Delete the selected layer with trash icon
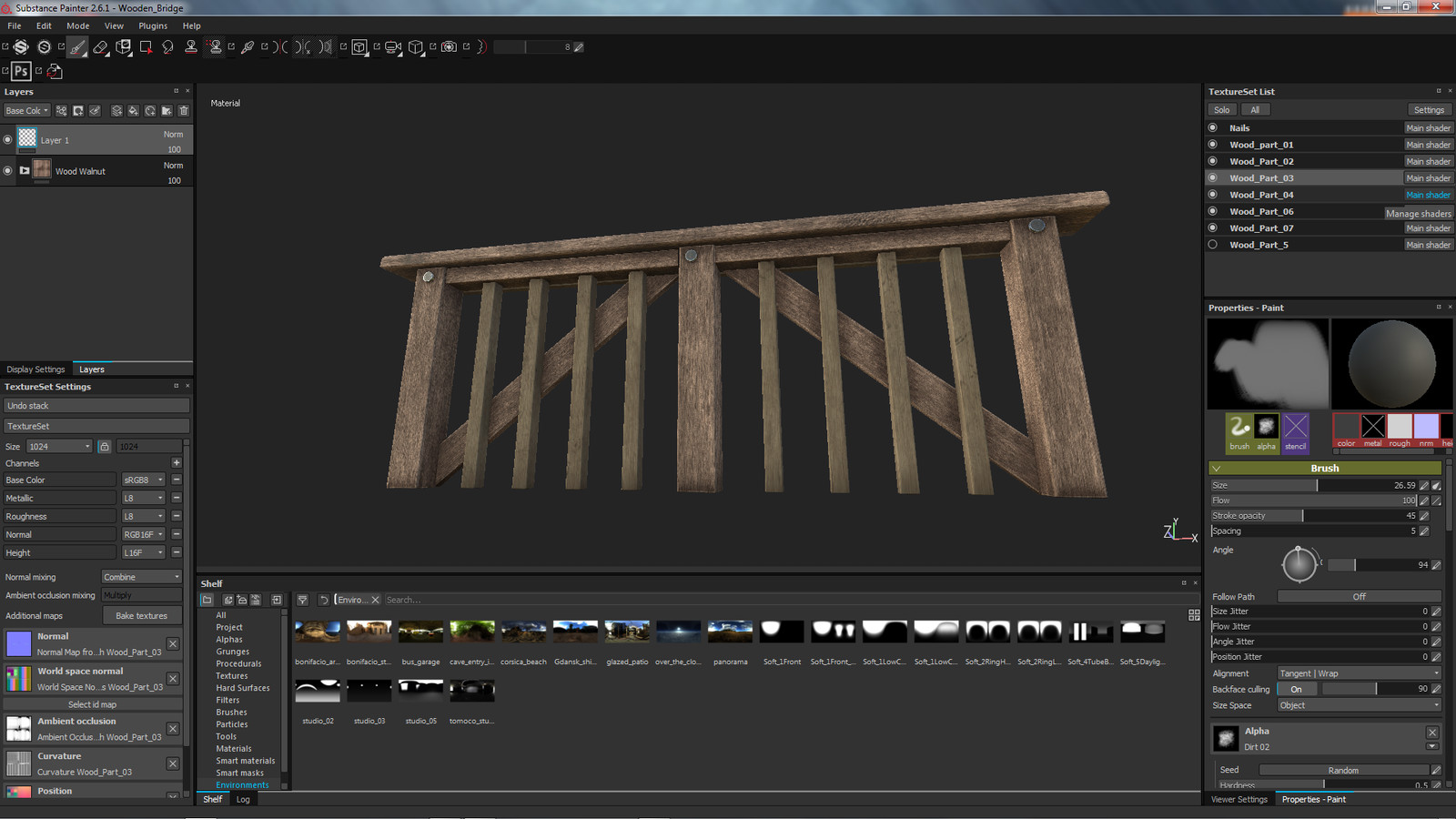 pos(184,111)
